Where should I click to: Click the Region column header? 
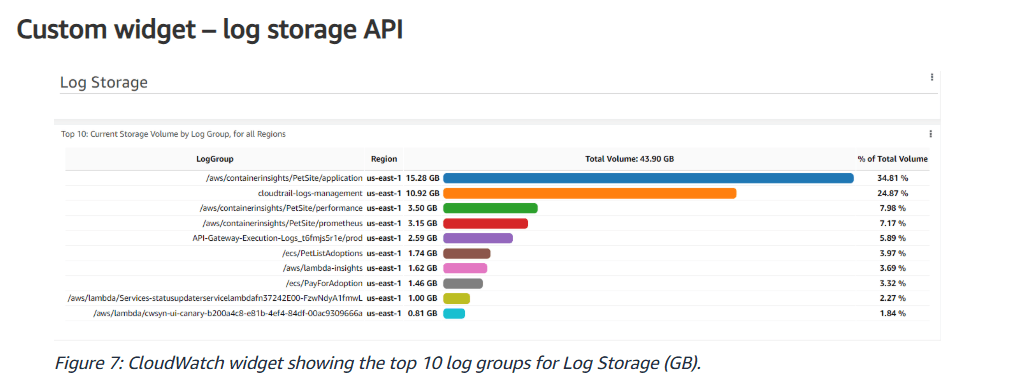pos(384,159)
